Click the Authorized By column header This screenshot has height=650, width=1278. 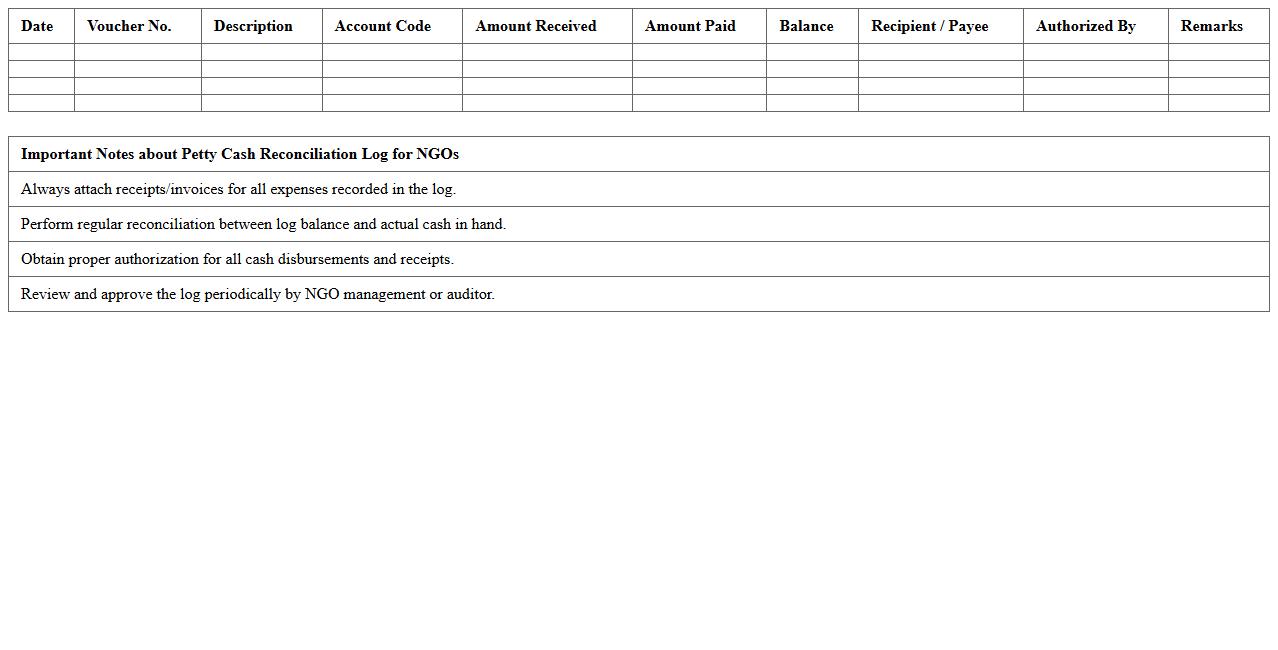click(1086, 26)
